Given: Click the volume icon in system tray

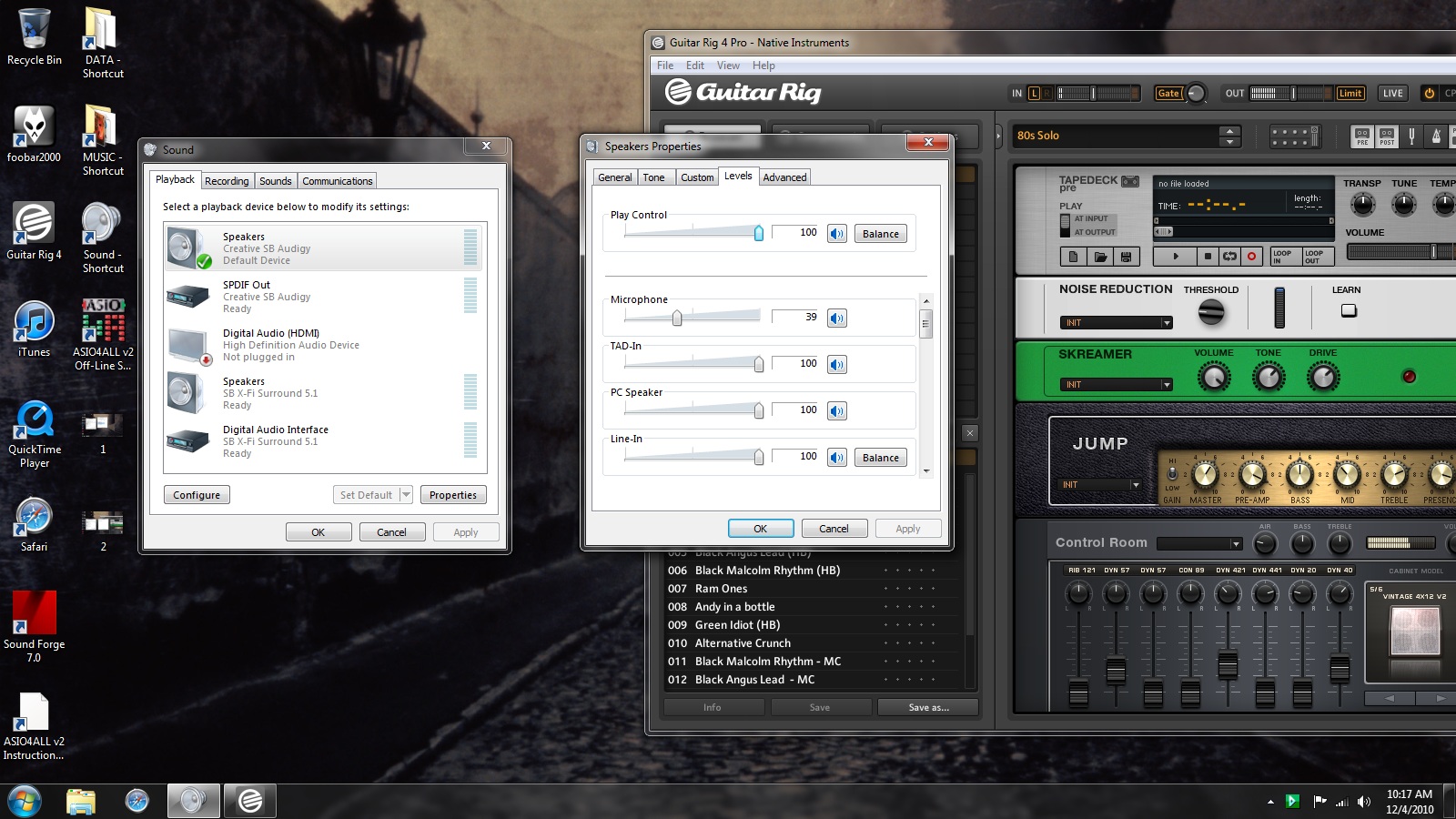Looking at the screenshot, I should [1363, 802].
